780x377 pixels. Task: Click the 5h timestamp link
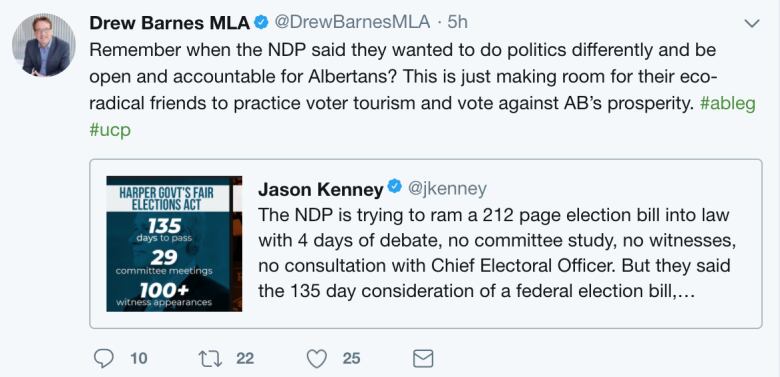[458, 22]
